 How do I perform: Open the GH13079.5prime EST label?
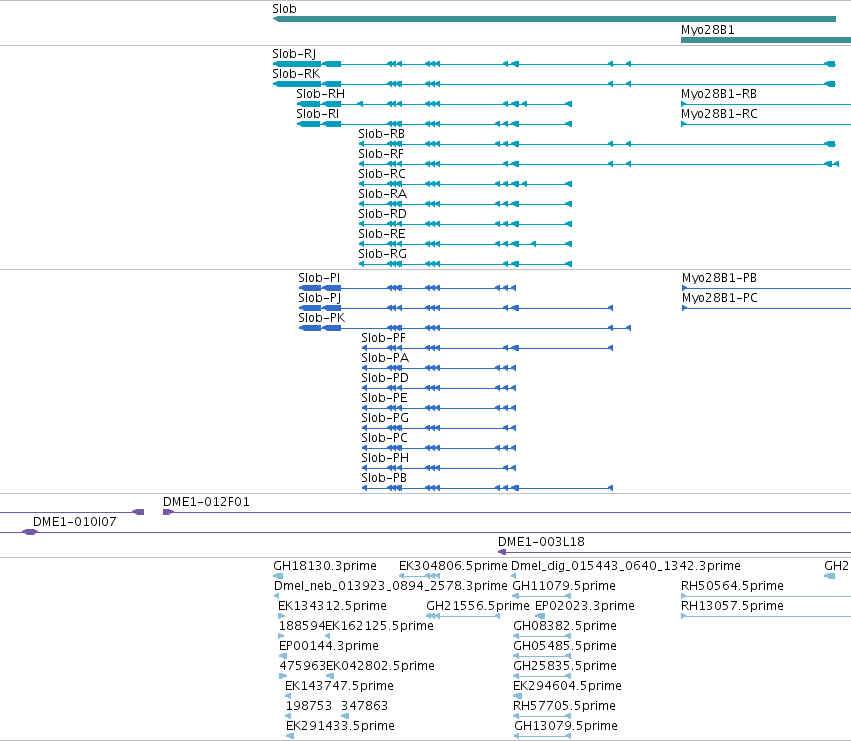tap(566, 726)
